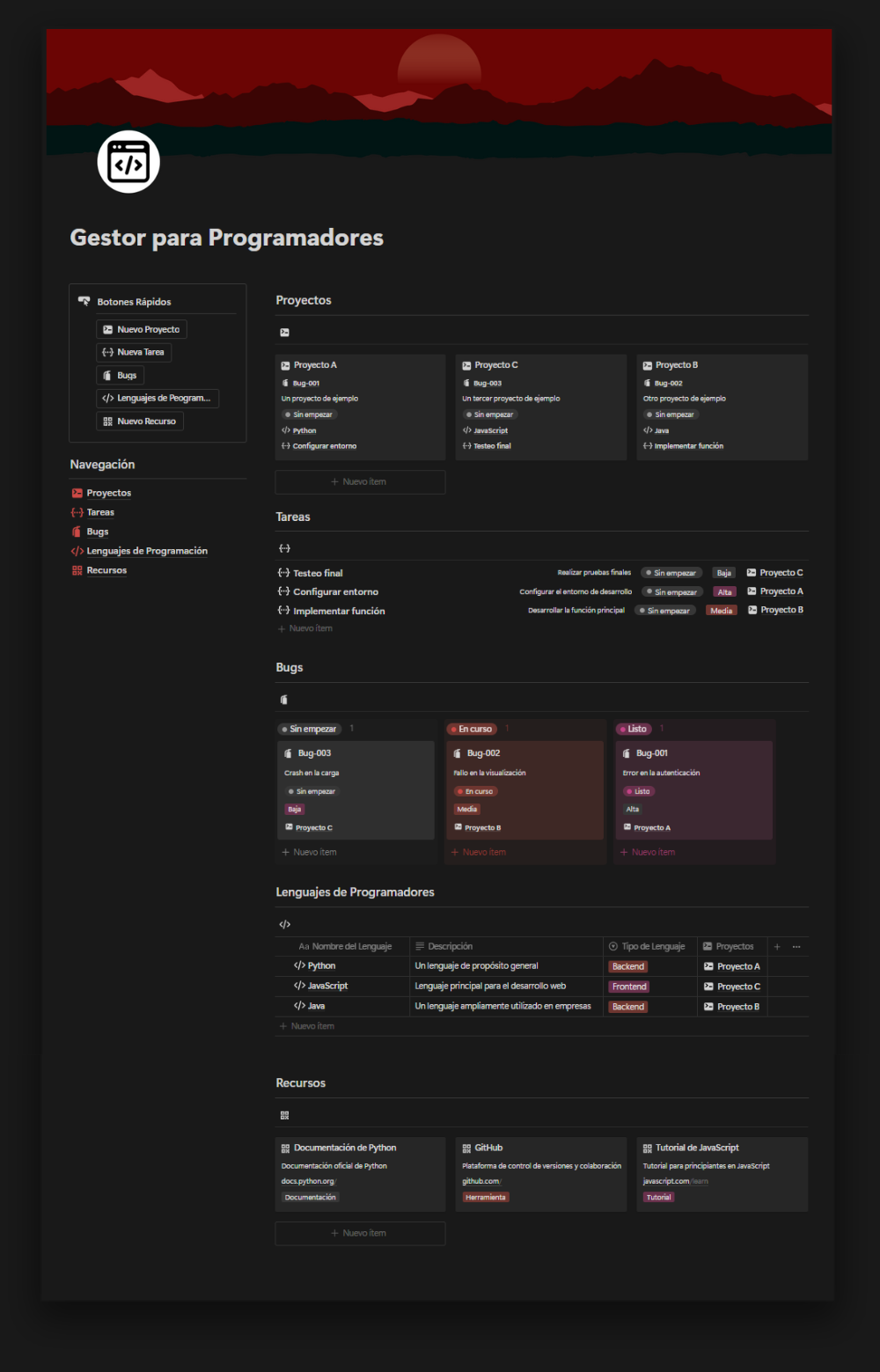880x1372 pixels.
Task: Open the Lenguajes de Programación navigation link
Action: pyautogui.click(x=147, y=551)
